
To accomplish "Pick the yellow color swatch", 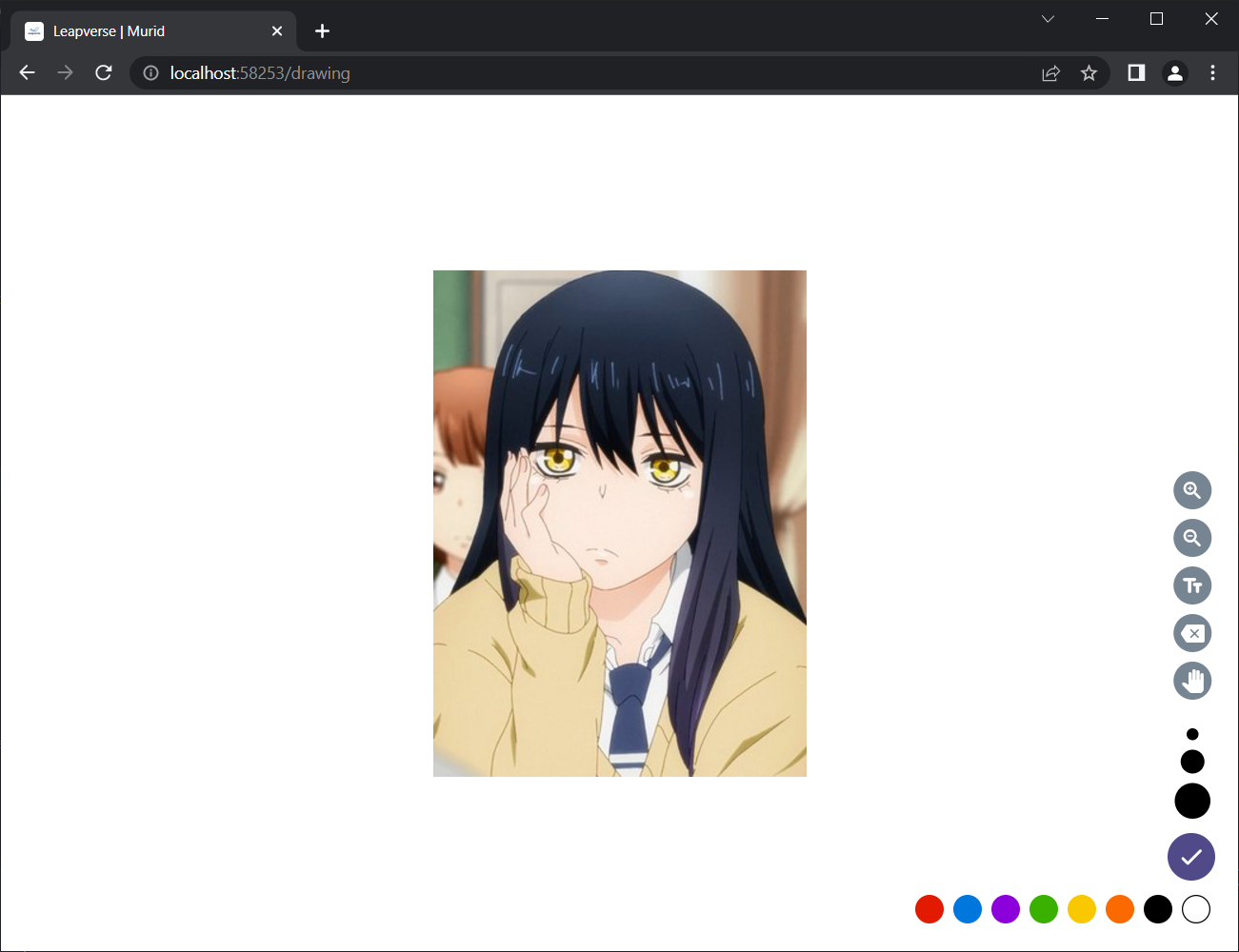I will click(1082, 909).
